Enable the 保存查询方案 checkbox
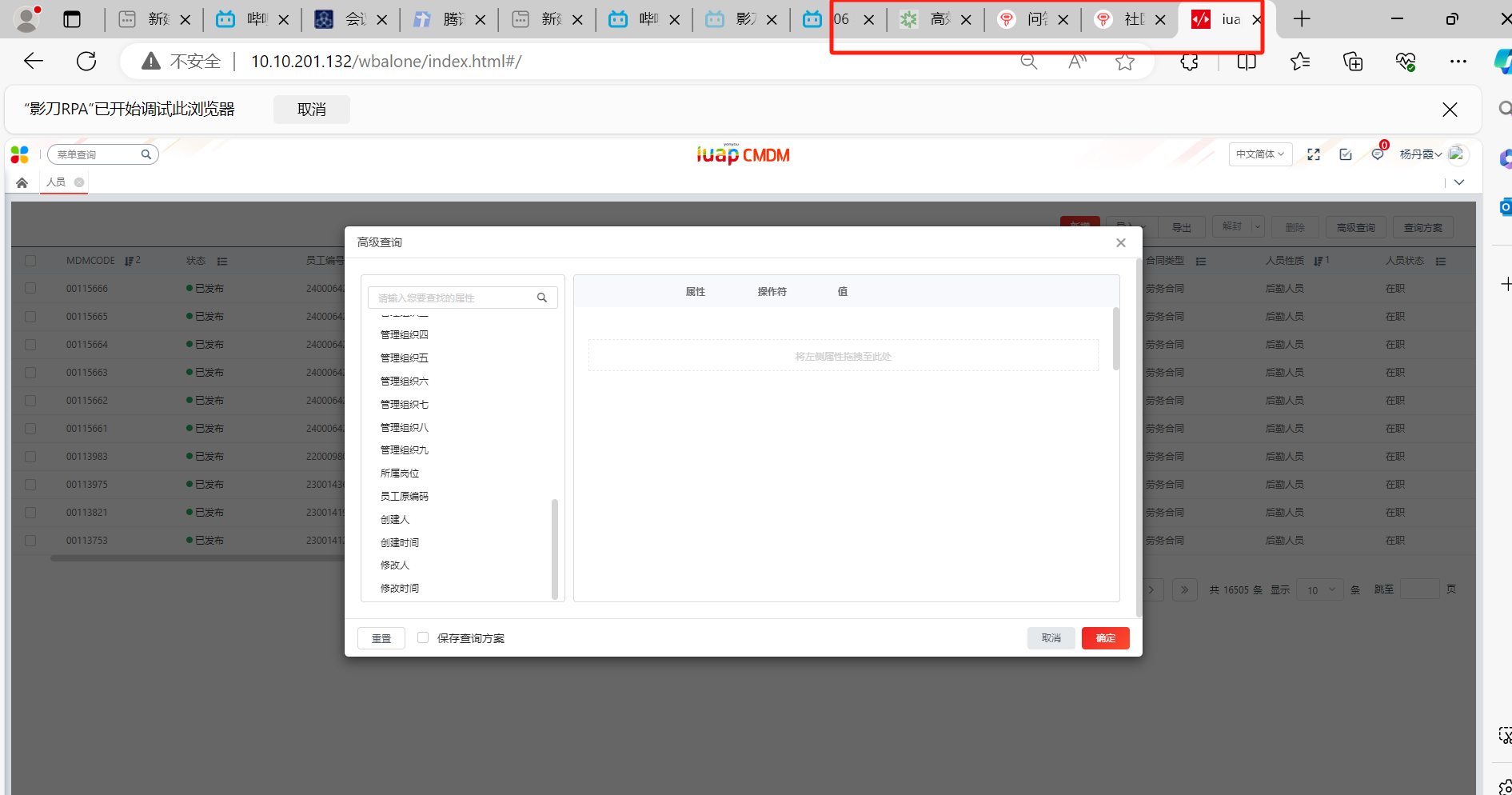This screenshot has width=1512, height=795. (x=423, y=637)
